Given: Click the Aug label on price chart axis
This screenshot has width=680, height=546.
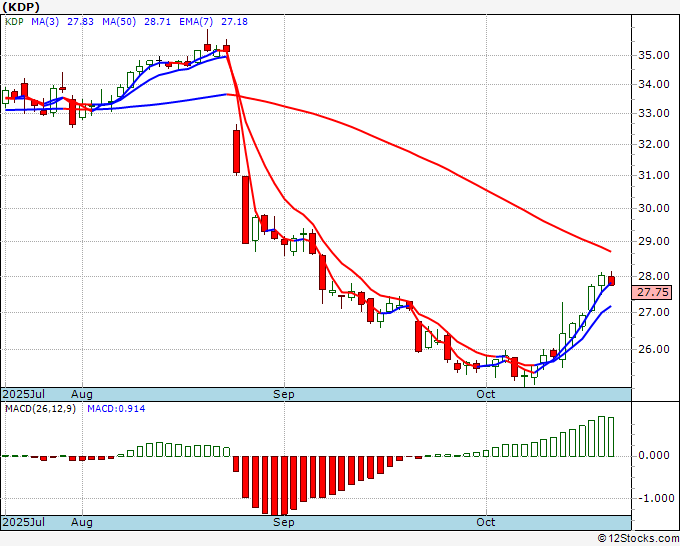Looking at the screenshot, I should click(82, 394).
